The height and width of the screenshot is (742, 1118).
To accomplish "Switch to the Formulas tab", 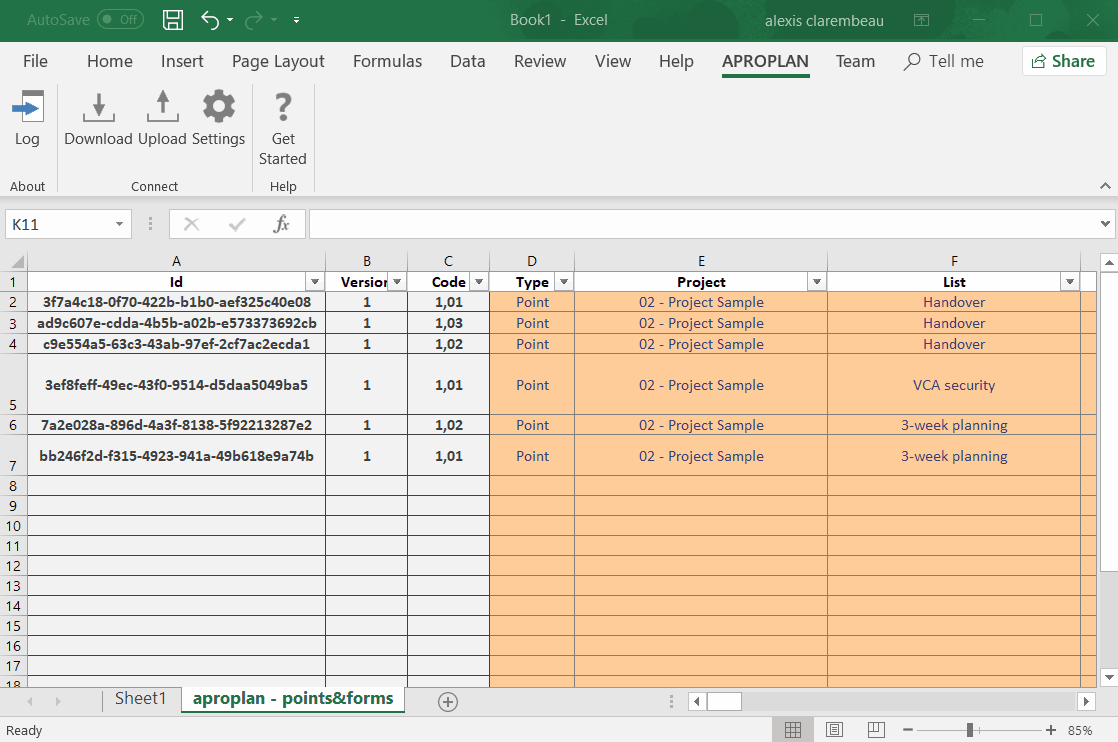I will [387, 61].
